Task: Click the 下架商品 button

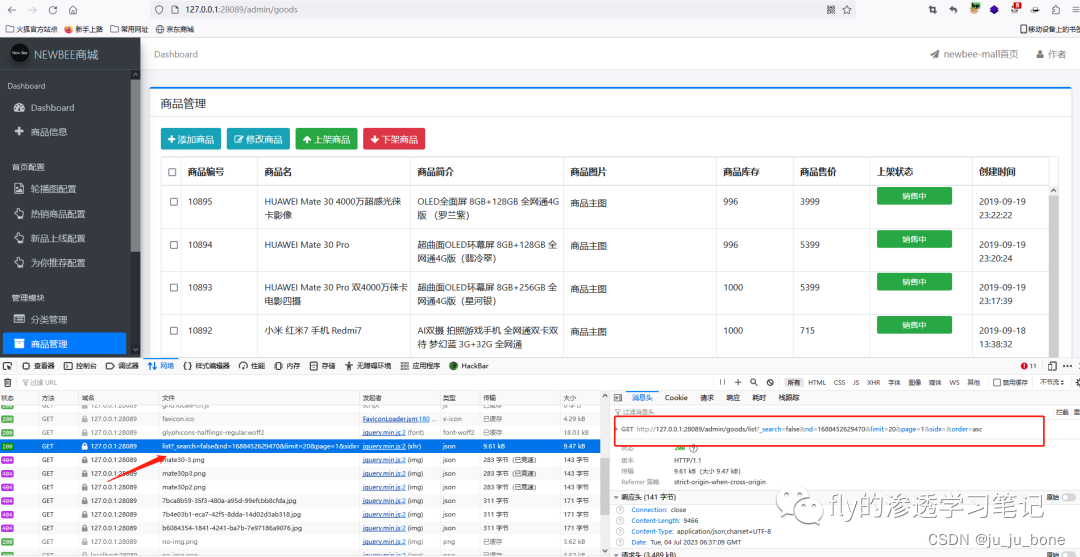Action: pos(394,139)
